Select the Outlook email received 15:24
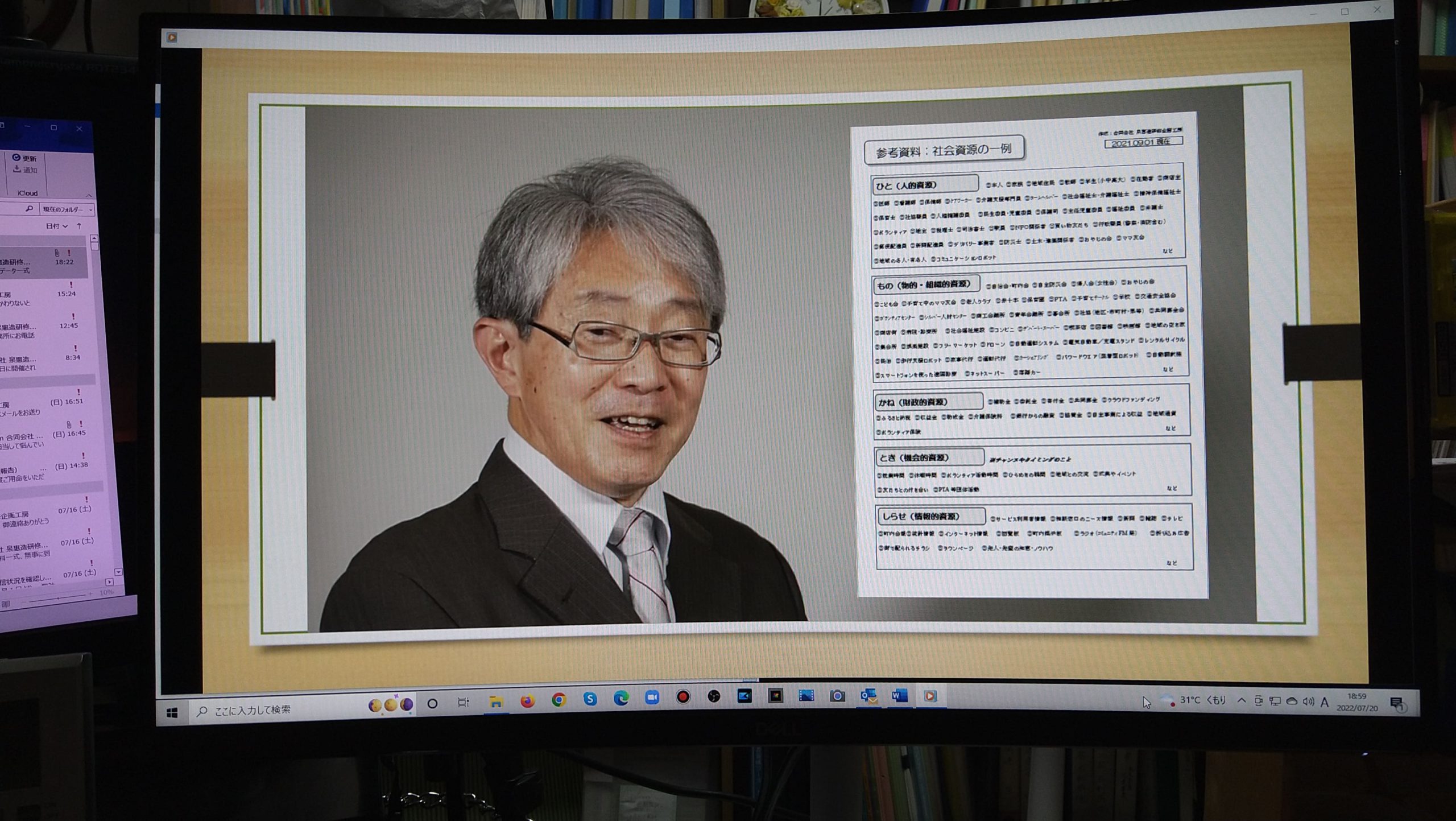This screenshot has height=821, width=1456. click(44, 294)
